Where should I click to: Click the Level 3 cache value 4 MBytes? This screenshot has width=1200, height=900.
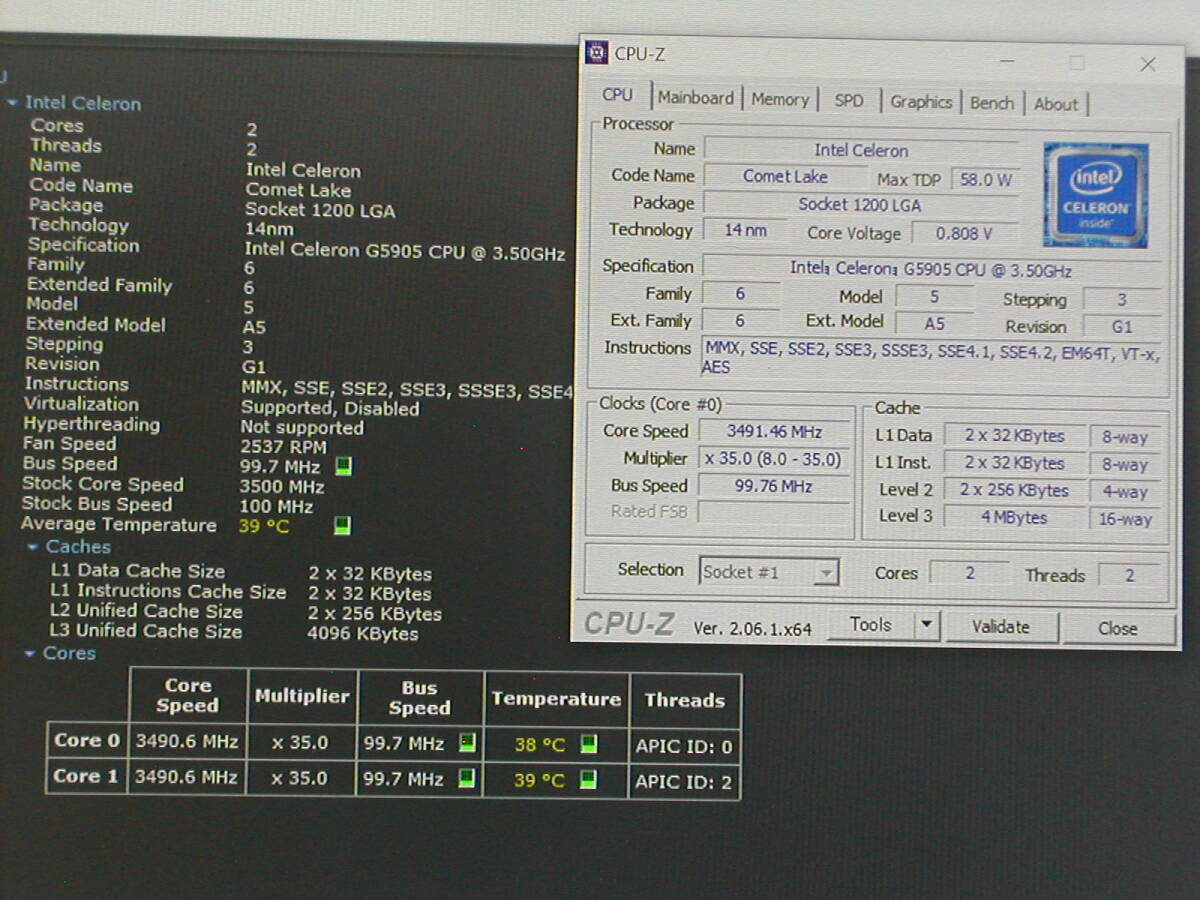click(1014, 517)
